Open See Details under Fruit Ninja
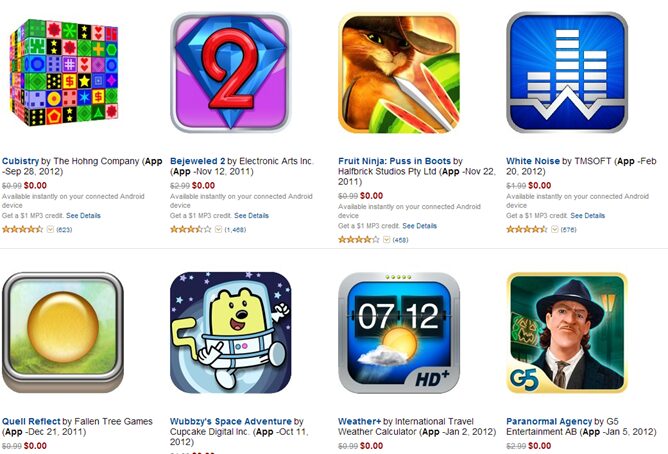 point(419,226)
